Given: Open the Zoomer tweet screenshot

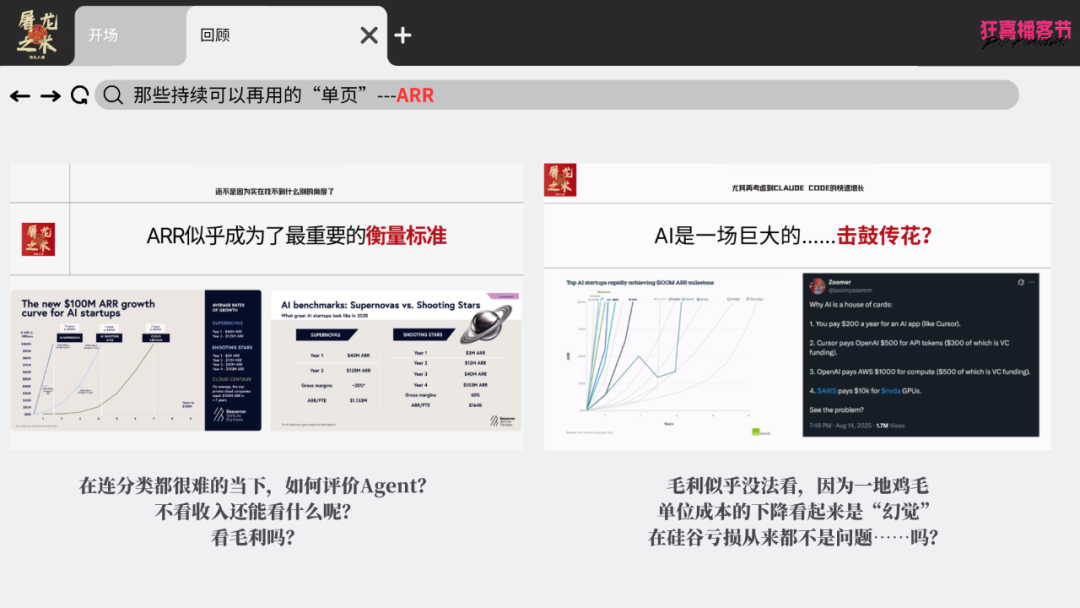Looking at the screenshot, I should [x=921, y=355].
